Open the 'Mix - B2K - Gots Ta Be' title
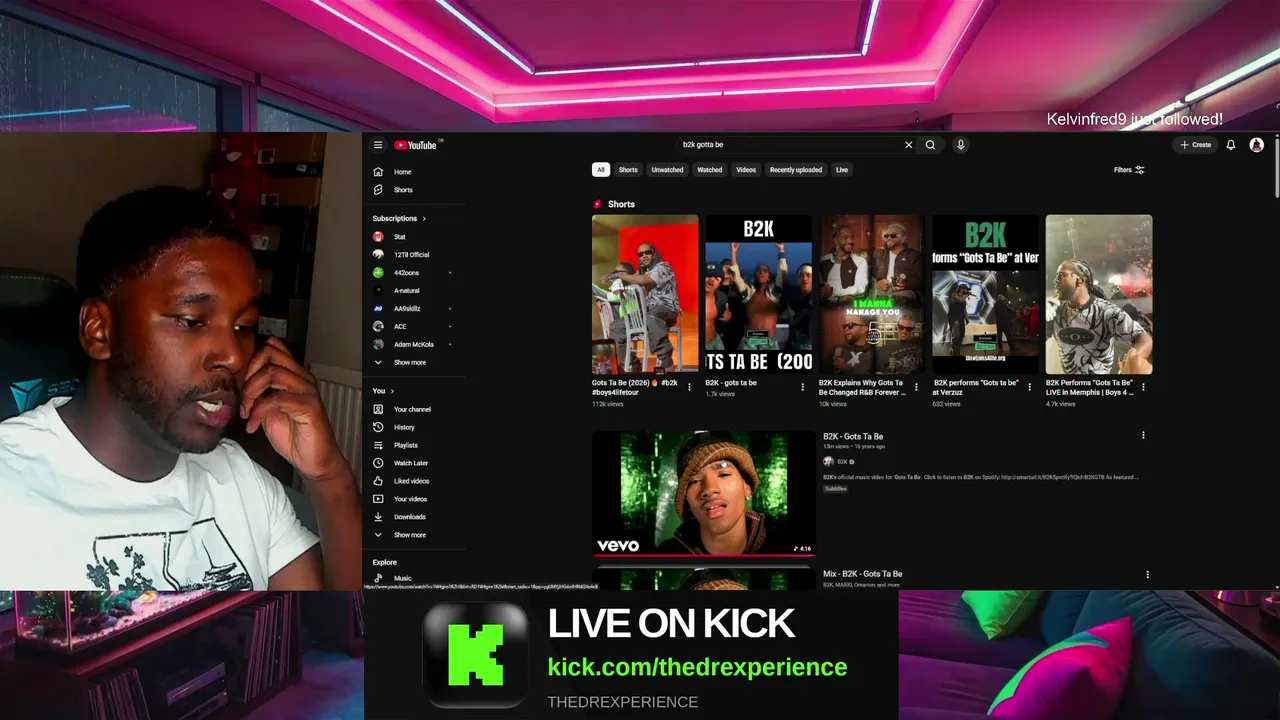This screenshot has height=720, width=1280. coord(863,574)
